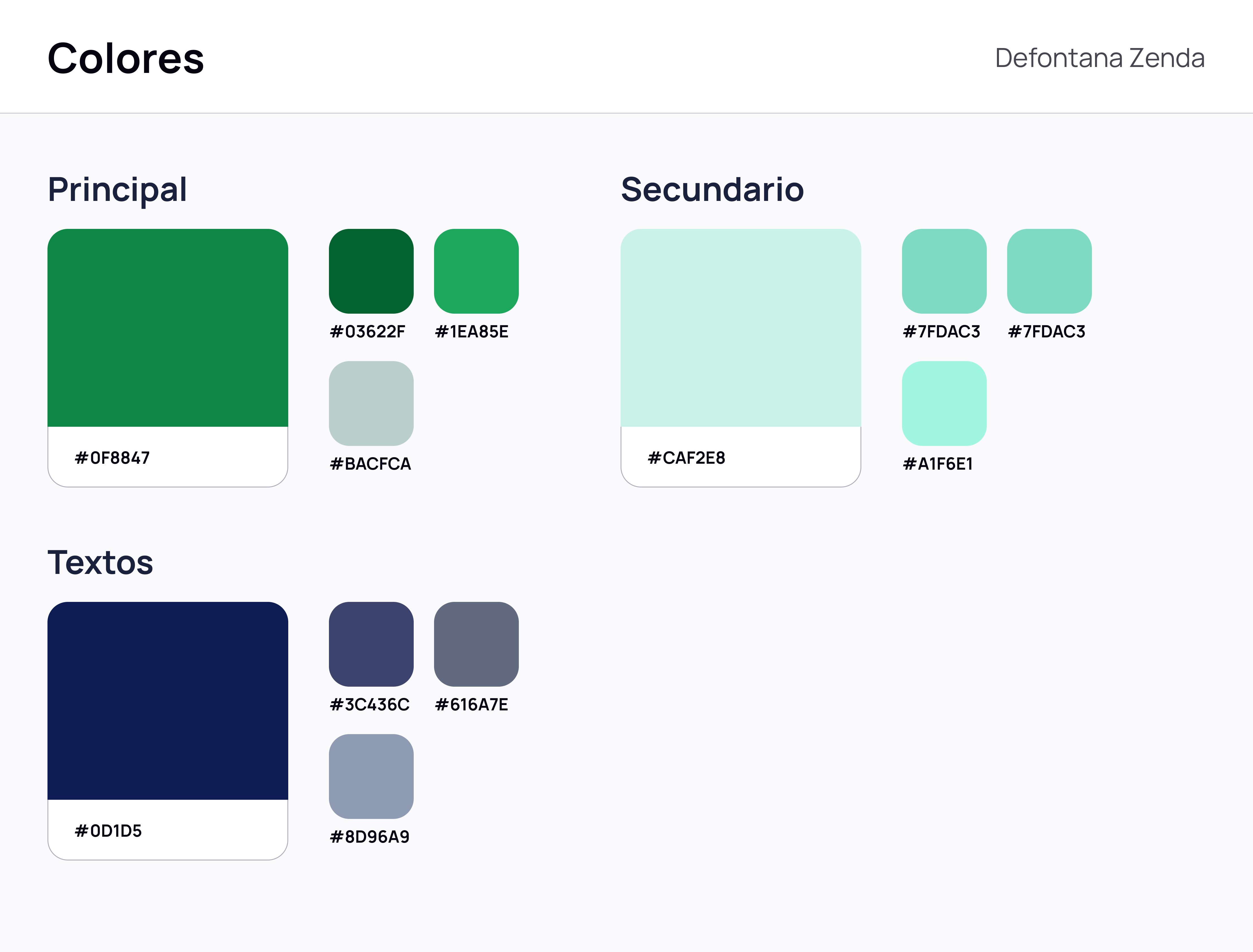Image resolution: width=1253 pixels, height=952 pixels.
Task: Click the Principal section heading
Action: pos(117,190)
